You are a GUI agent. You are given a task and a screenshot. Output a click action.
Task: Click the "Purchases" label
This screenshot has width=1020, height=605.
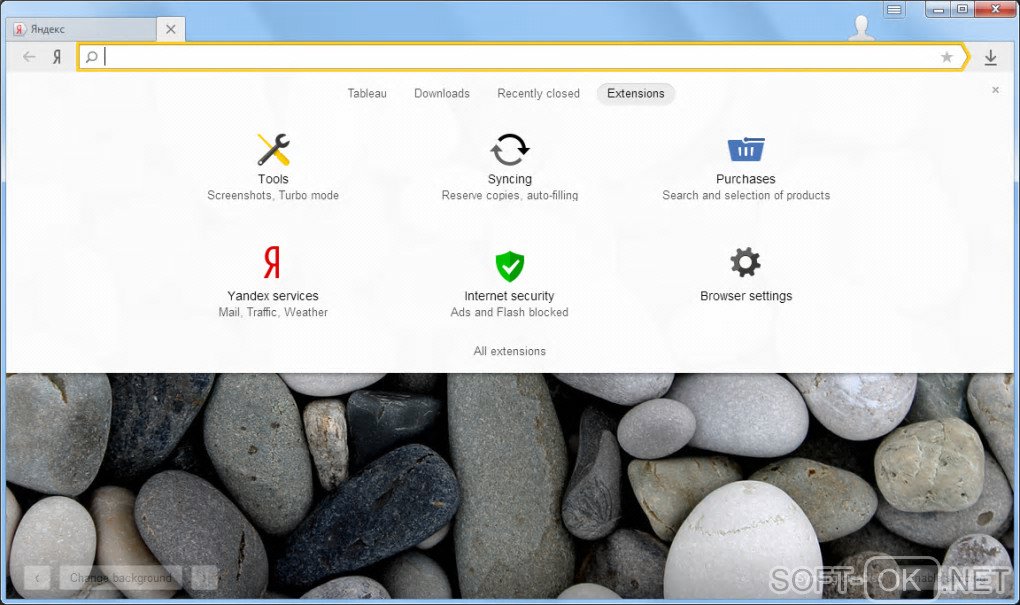click(x=745, y=179)
